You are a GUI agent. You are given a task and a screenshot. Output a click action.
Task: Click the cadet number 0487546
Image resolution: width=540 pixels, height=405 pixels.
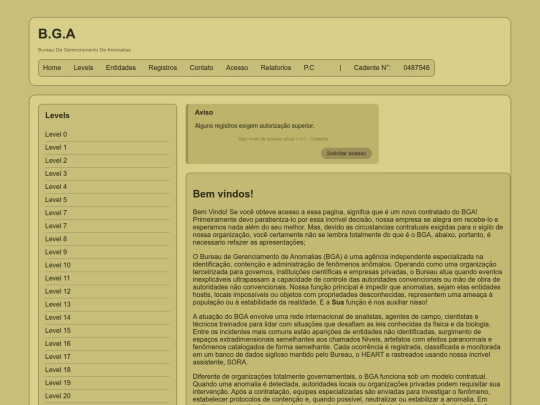[416, 68]
